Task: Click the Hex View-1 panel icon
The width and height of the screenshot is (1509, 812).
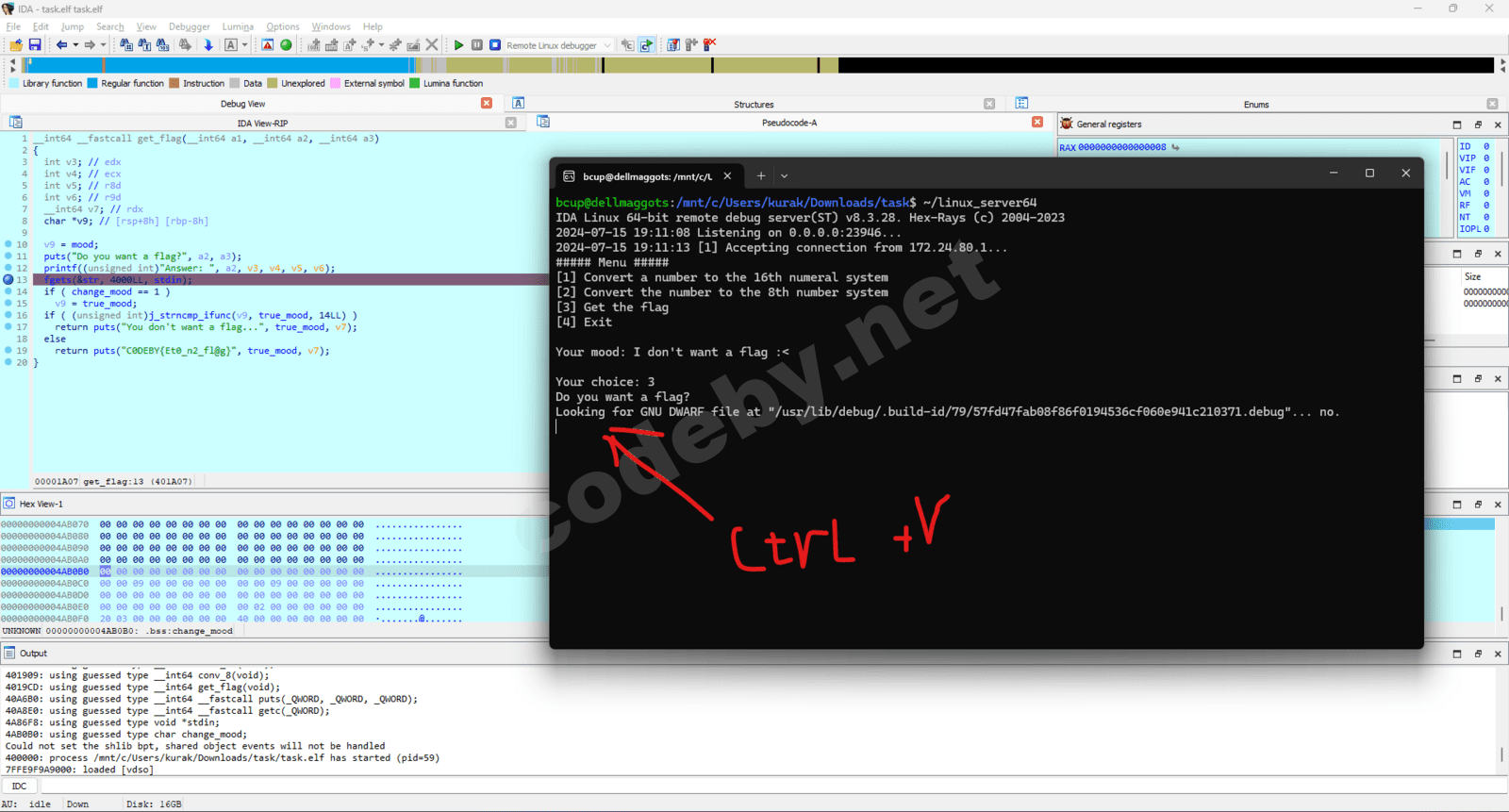Action: (9, 504)
